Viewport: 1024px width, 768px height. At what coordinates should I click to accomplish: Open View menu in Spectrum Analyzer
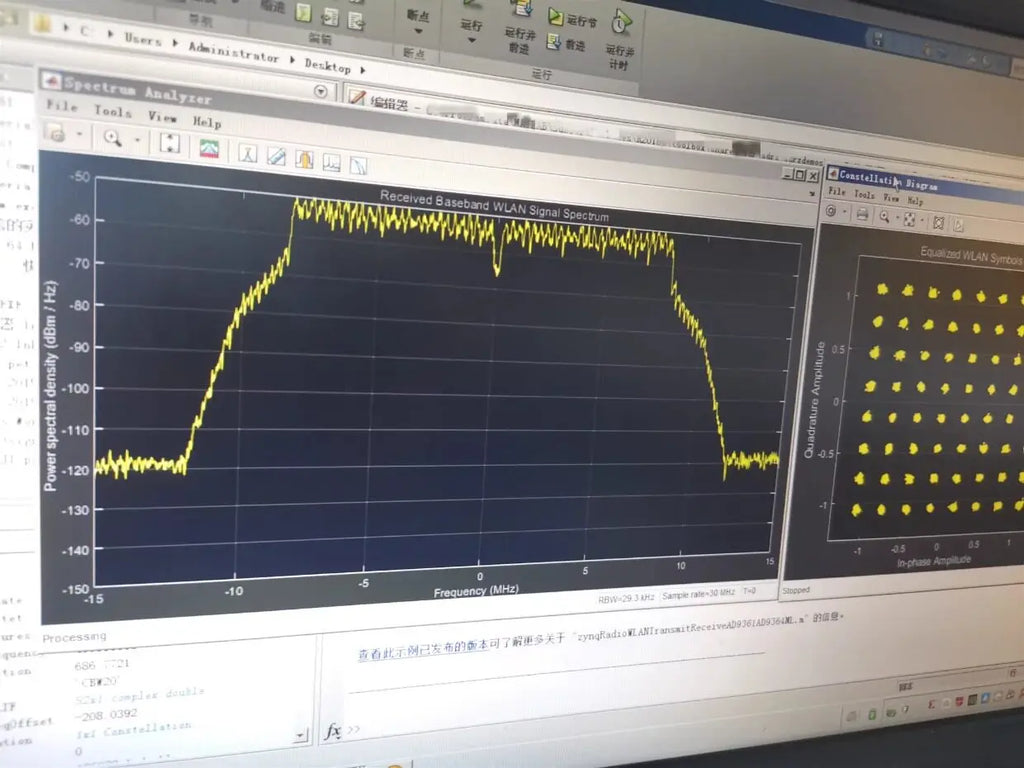[x=162, y=117]
